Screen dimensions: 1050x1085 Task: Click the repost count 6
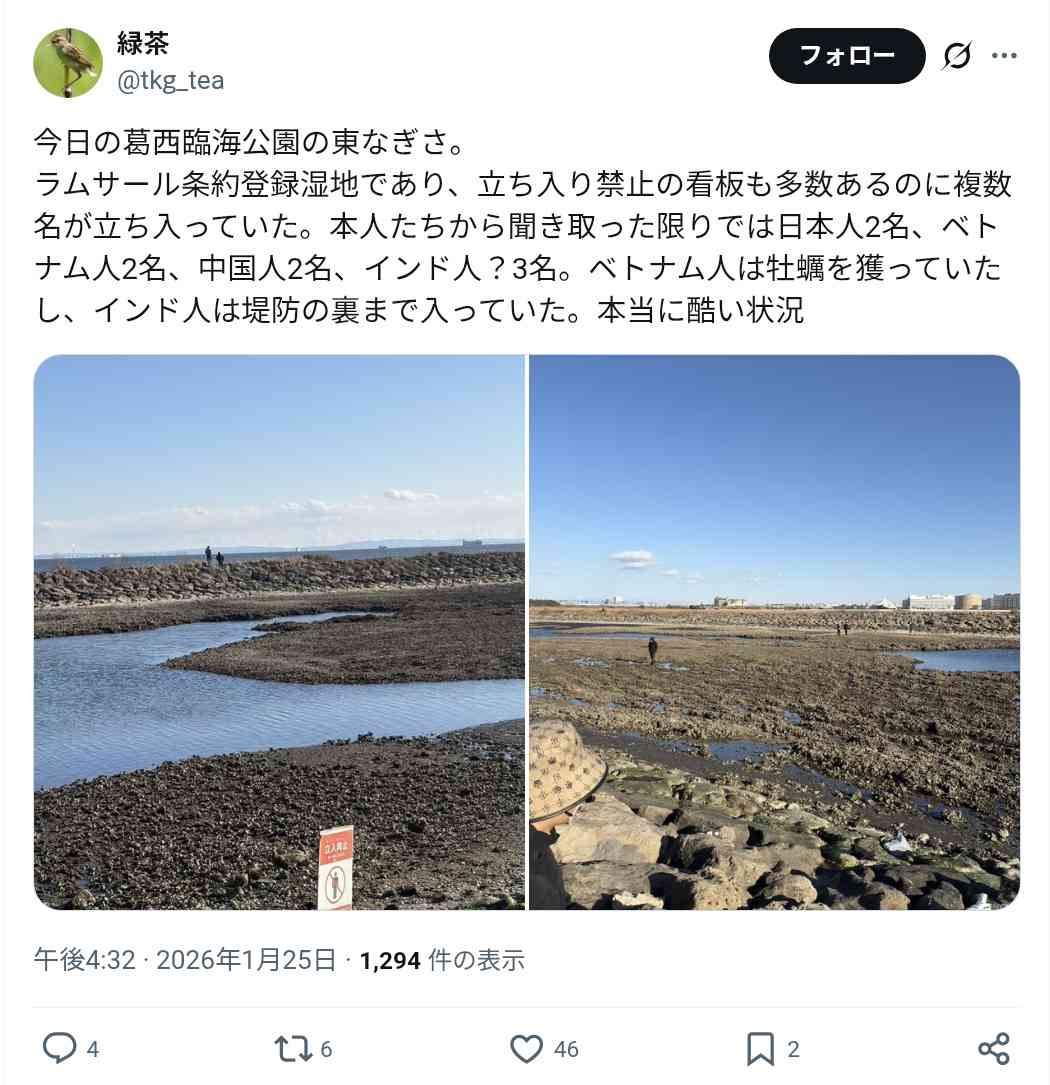click(326, 1049)
